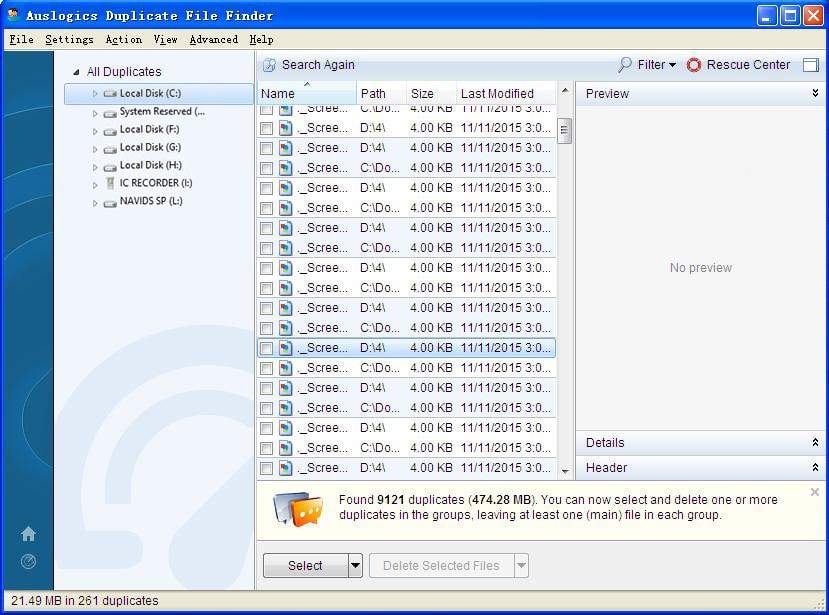
Task: Select the All Duplicates root label
Action: point(124,71)
